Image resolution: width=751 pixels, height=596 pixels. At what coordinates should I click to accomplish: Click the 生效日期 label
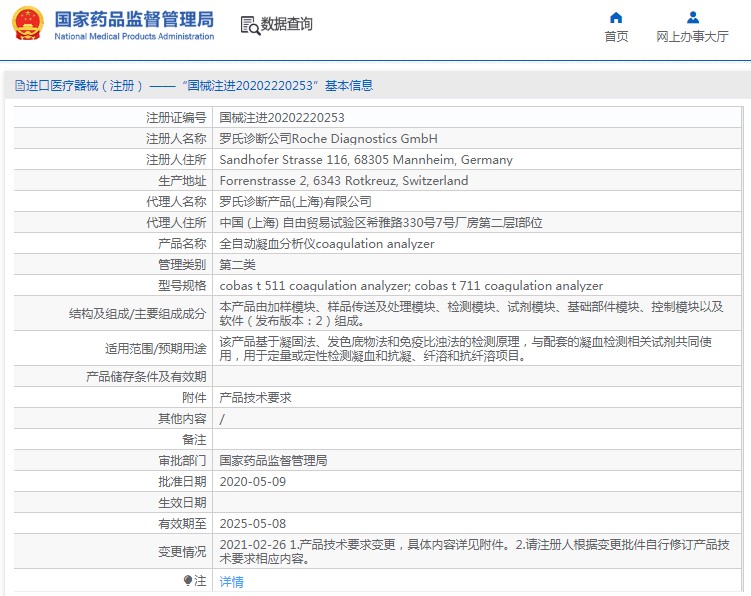182,503
